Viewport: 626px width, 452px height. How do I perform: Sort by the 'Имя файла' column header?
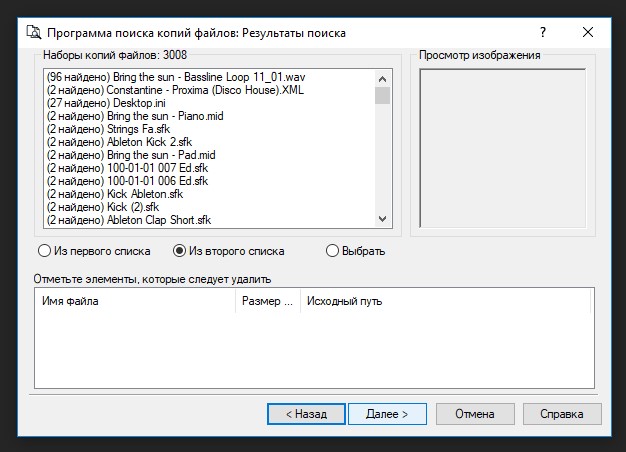[135, 301]
